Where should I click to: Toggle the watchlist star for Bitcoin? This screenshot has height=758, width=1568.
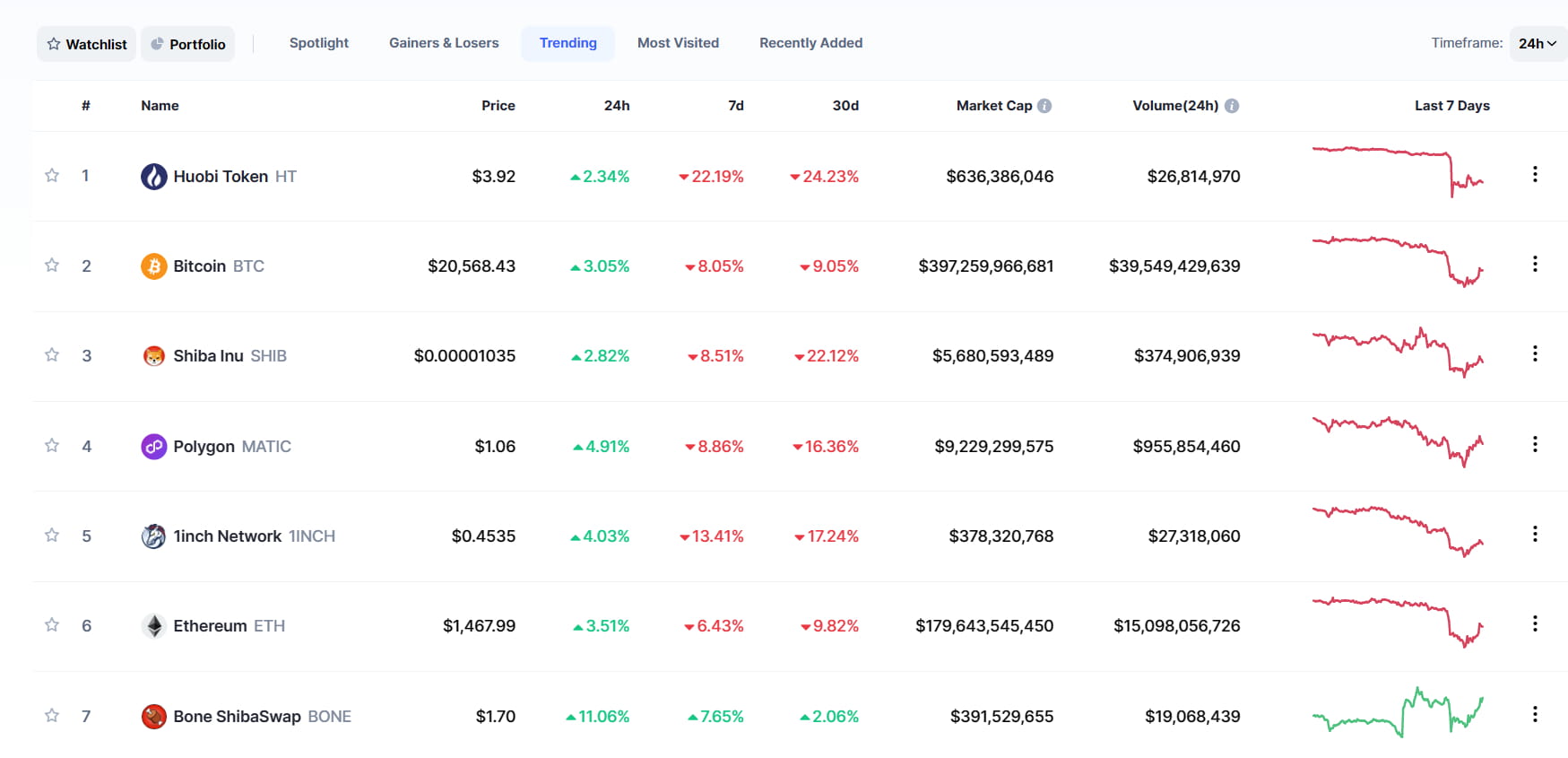52,265
